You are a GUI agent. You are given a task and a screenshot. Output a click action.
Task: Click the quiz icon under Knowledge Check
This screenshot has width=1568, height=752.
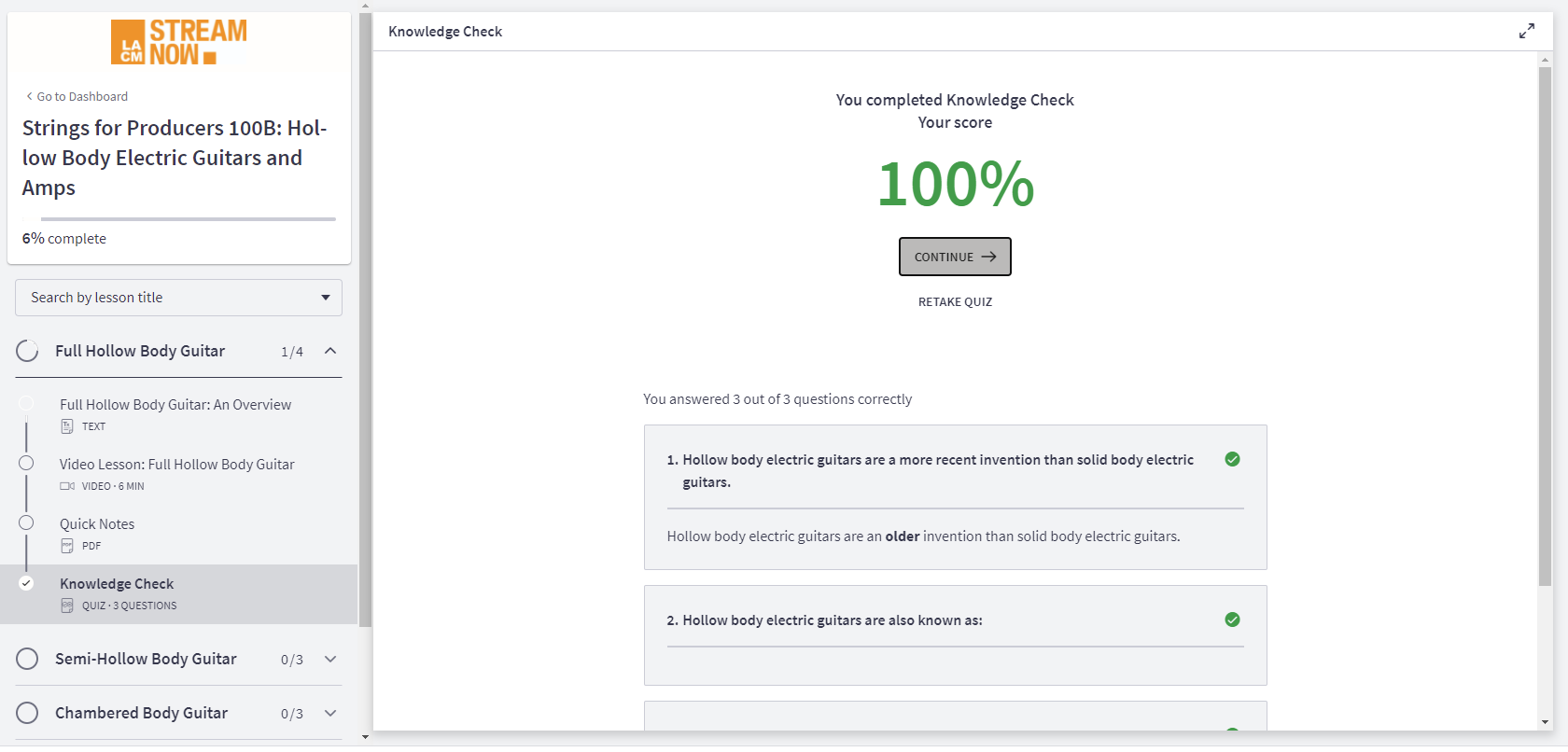click(x=66, y=606)
